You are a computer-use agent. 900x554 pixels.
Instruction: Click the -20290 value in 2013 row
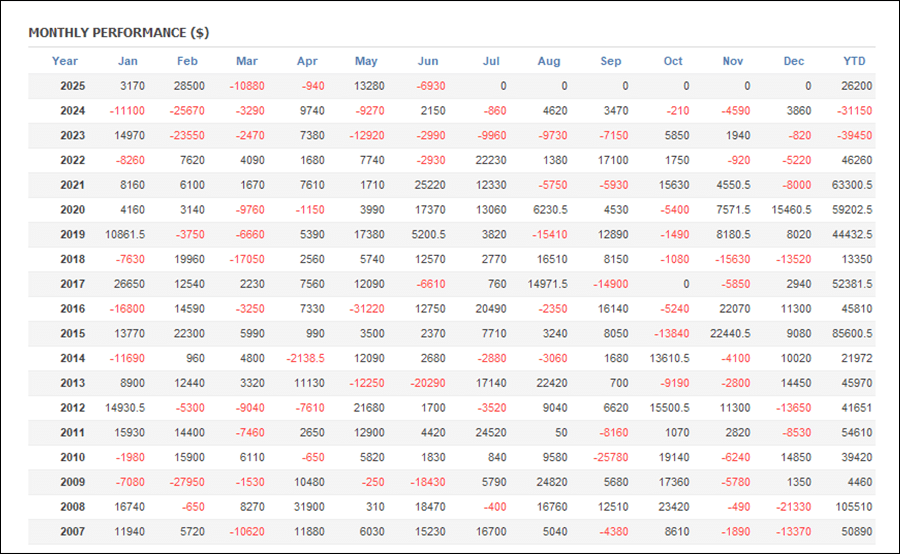428,383
